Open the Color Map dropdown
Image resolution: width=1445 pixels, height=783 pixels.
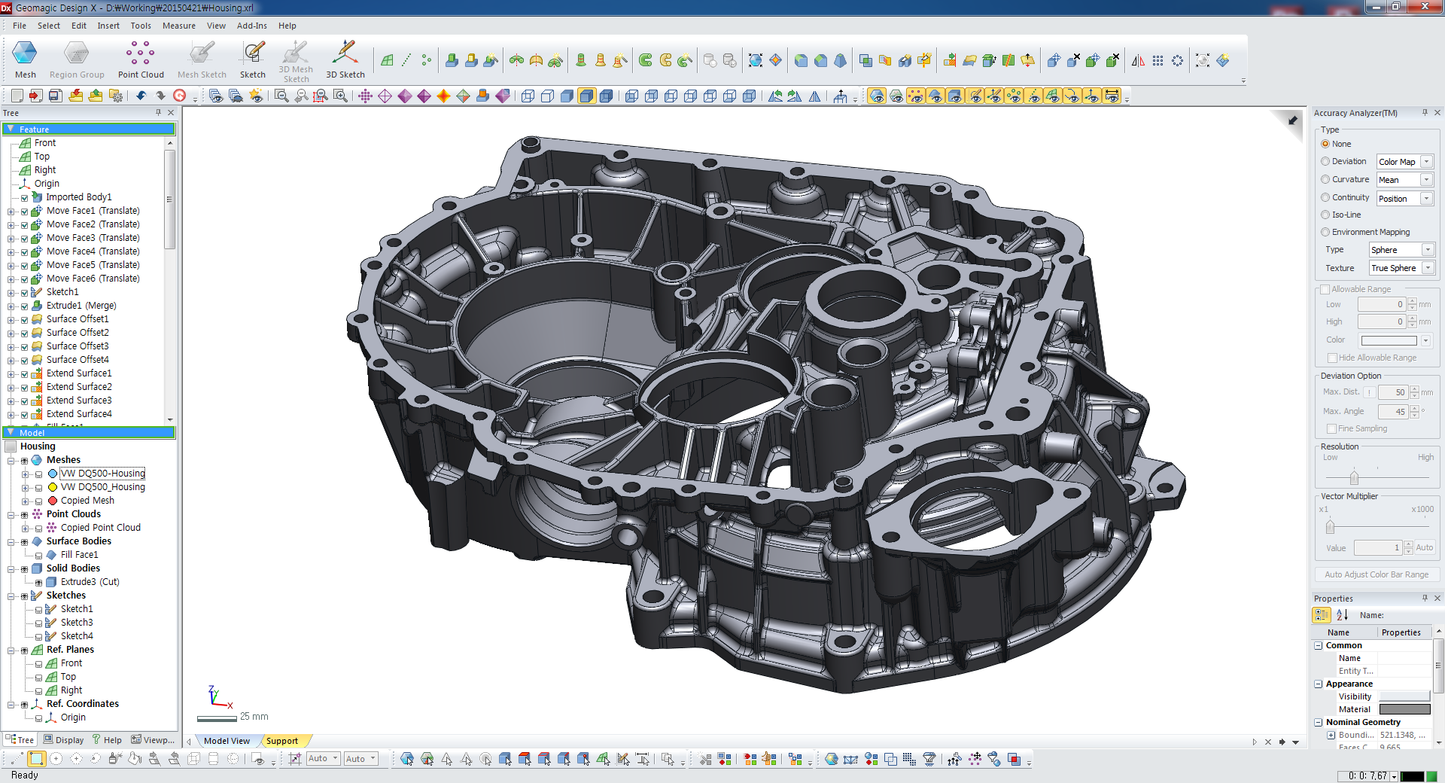click(x=1404, y=162)
